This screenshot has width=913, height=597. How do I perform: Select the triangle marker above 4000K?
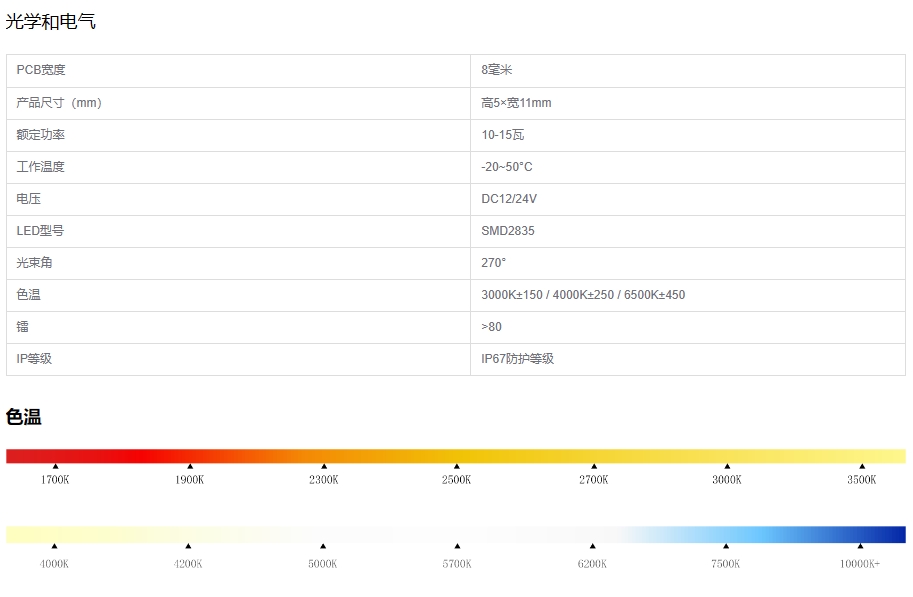point(54,546)
